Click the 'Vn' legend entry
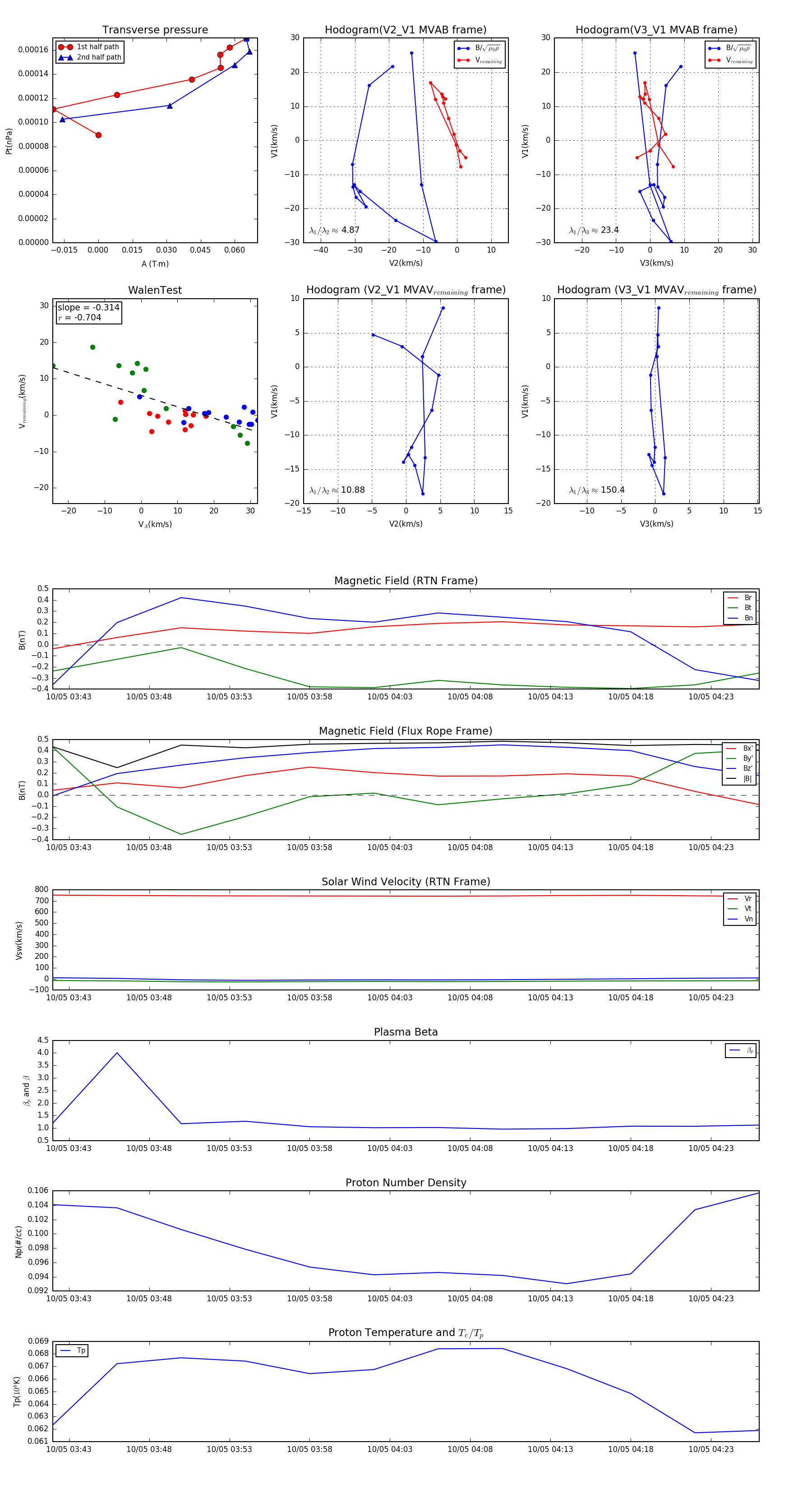This screenshot has height=1489, width=812. pyautogui.click(x=740, y=919)
